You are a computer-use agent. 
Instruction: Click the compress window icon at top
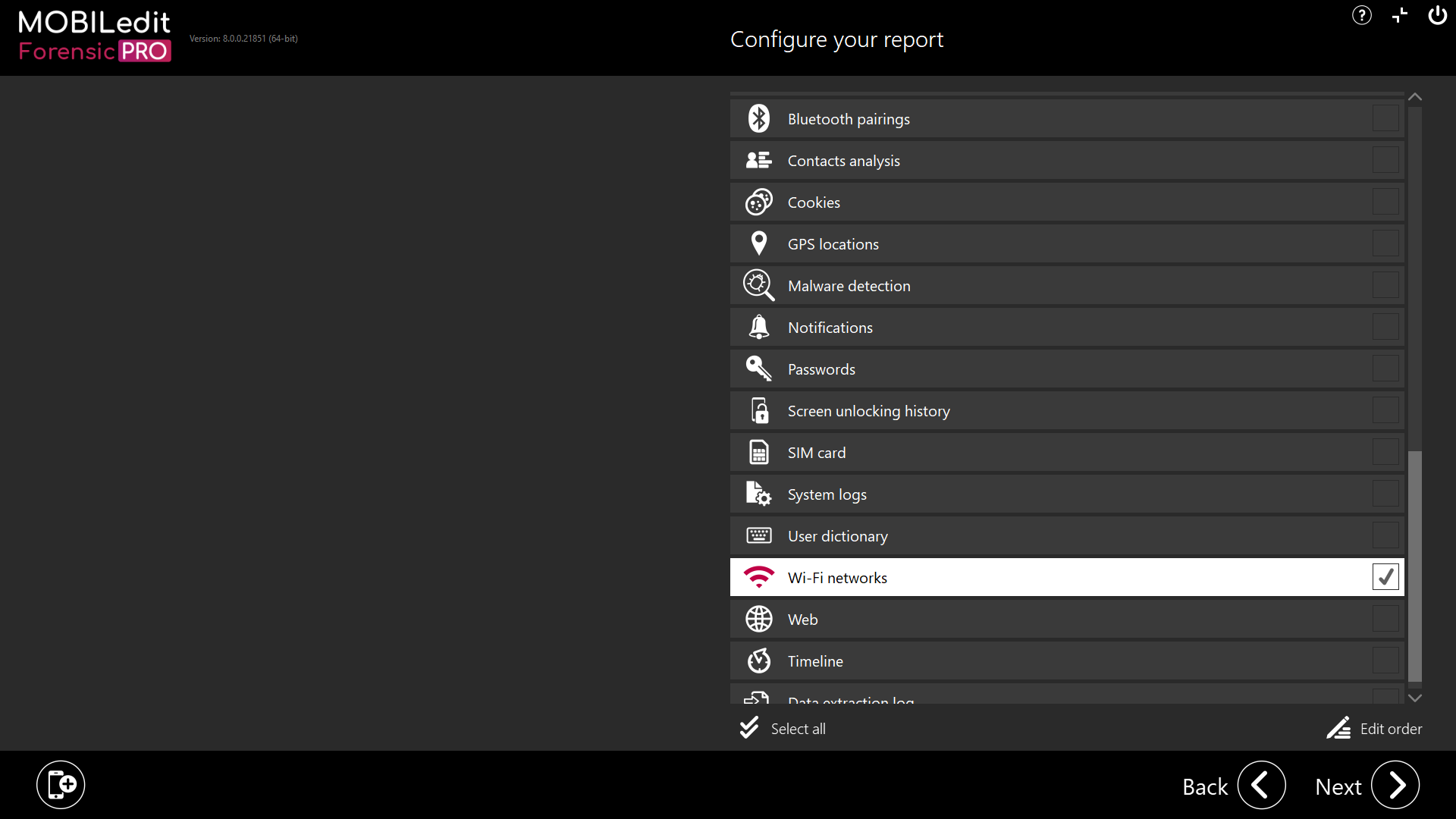click(x=1399, y=15)
